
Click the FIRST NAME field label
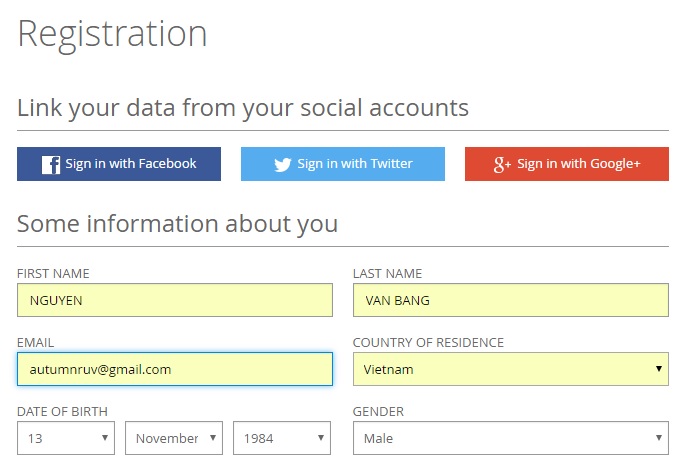[x=54, y=274]
